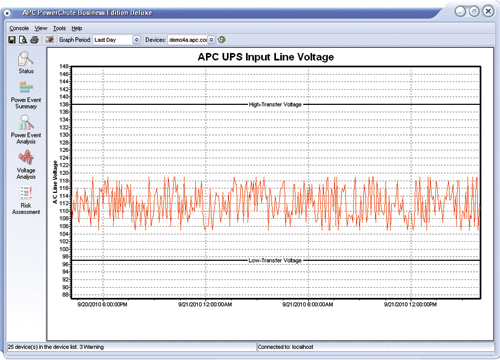Open the View menu
The height and width of the screenshot is (360, 500).
(x=41, y=28)
